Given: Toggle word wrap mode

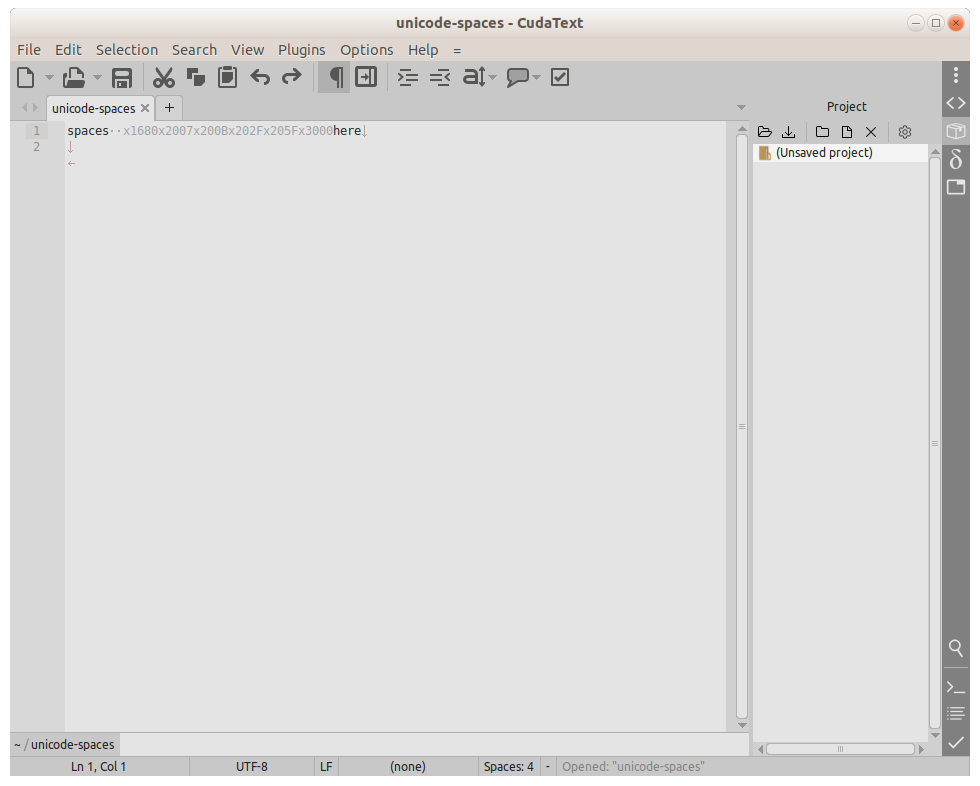Looking at the screenshot, I should (x=365, y=77).
